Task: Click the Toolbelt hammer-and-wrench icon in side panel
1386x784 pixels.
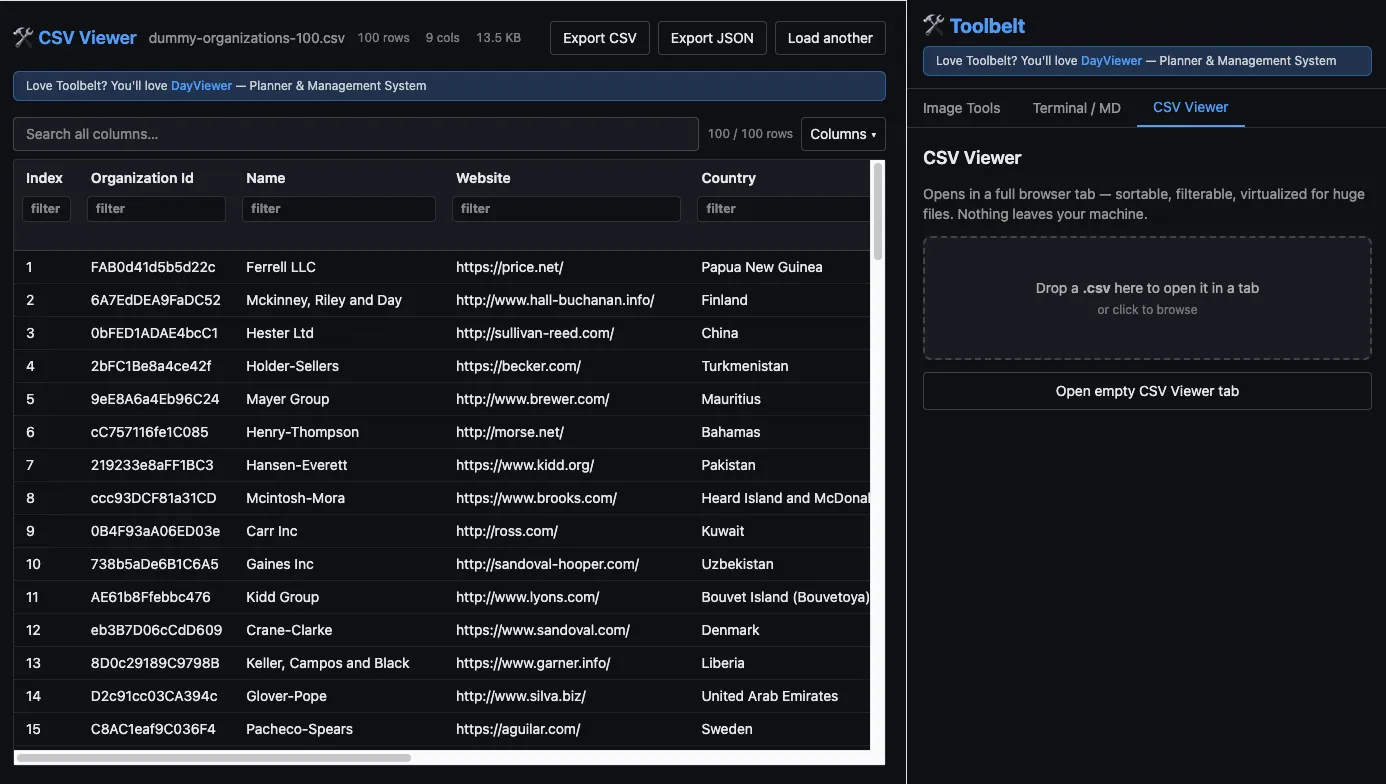Action: [x=934, y=25]
